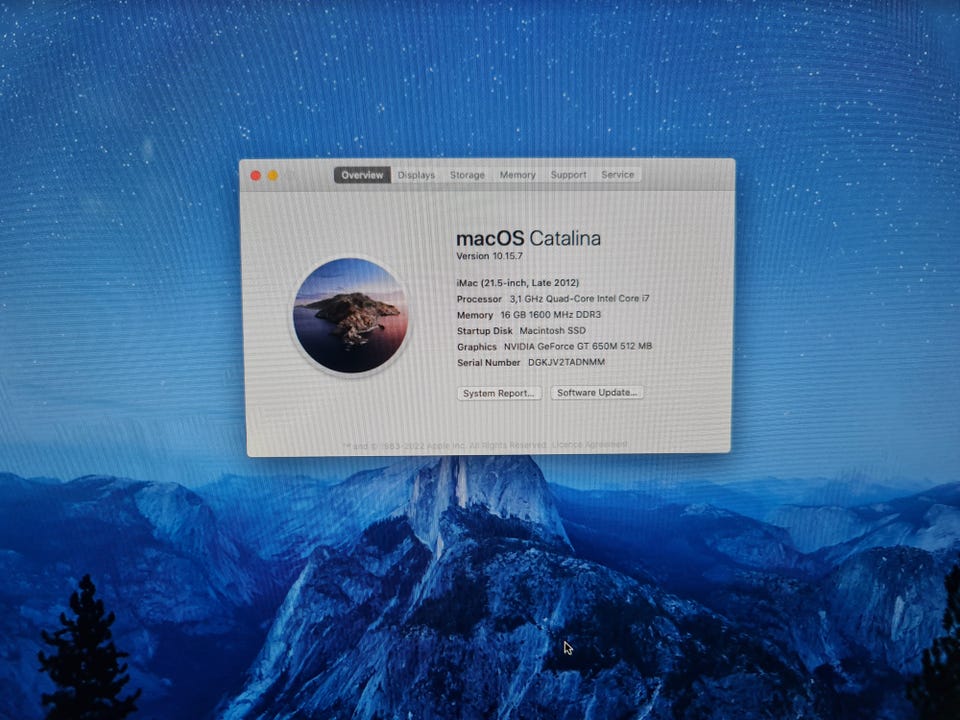960x720 pixels.
Task: Switch to the Overview tab
Action: point(362,175)
